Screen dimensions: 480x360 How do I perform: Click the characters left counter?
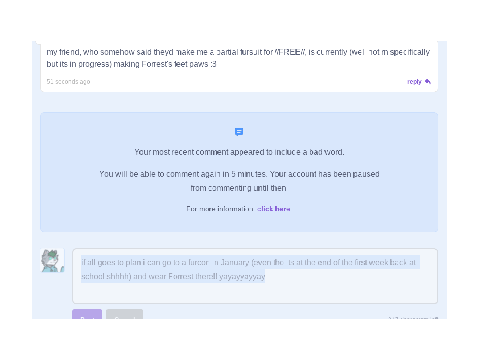pos(413,318)
